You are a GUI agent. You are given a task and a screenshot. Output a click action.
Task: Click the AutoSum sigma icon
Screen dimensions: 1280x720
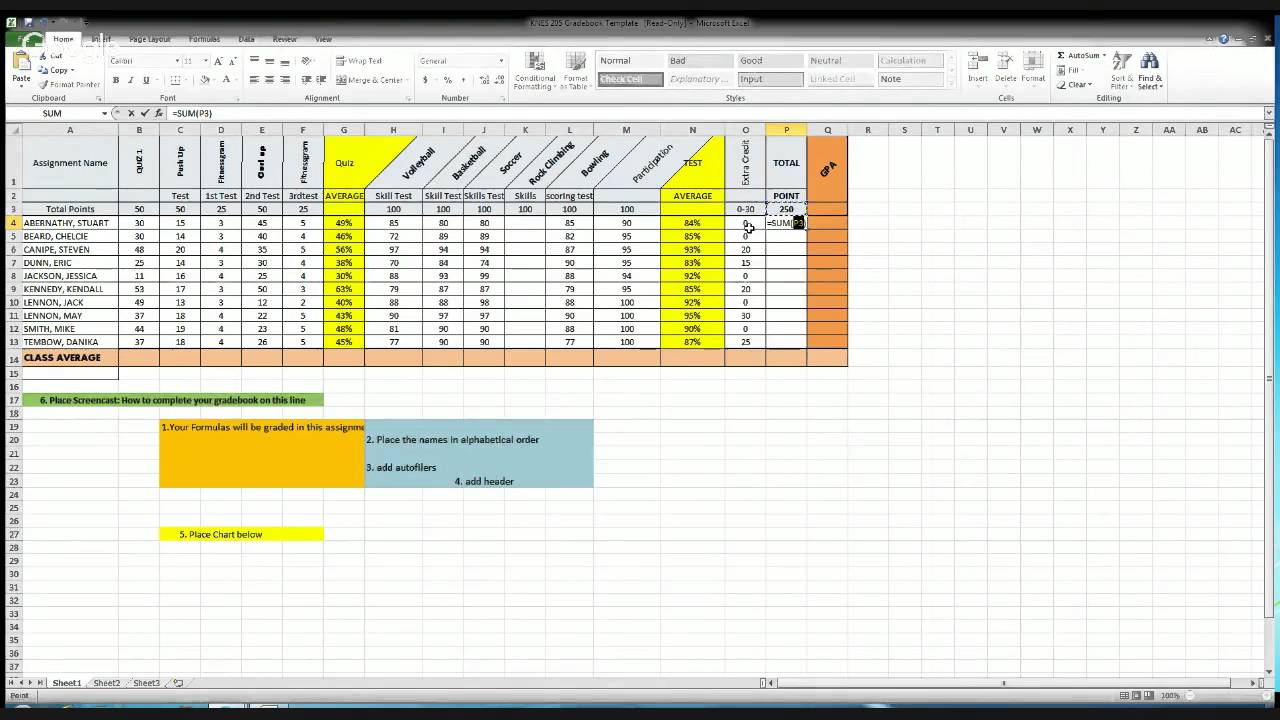tap(1061, 56)
